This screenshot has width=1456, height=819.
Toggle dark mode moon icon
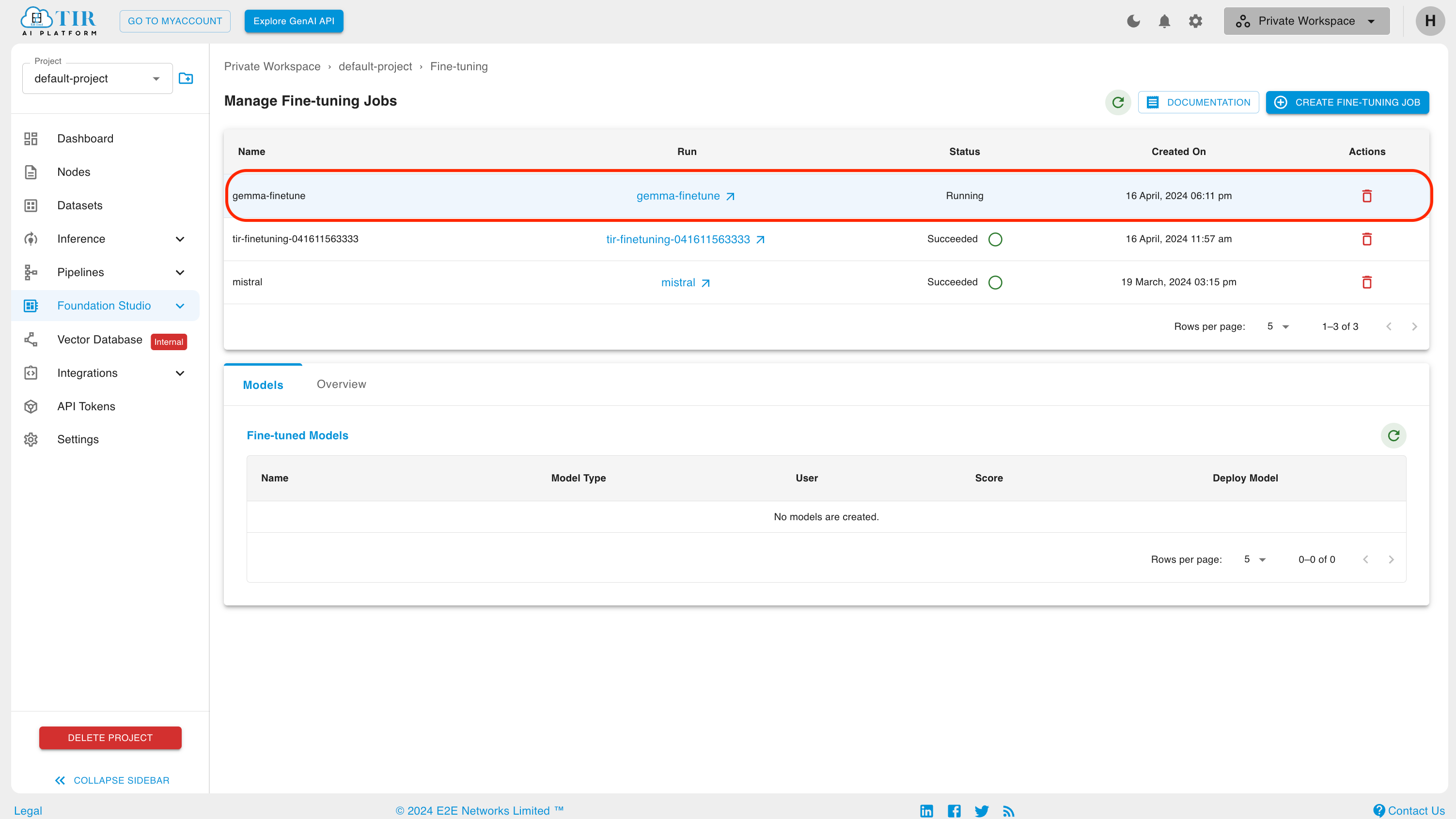coord(1133,21)
